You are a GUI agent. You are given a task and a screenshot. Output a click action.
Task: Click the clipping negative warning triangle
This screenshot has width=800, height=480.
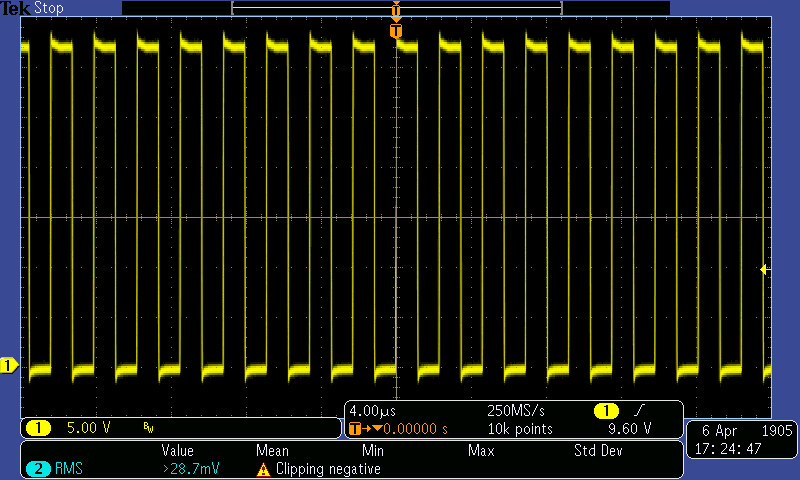coord(263,469)
